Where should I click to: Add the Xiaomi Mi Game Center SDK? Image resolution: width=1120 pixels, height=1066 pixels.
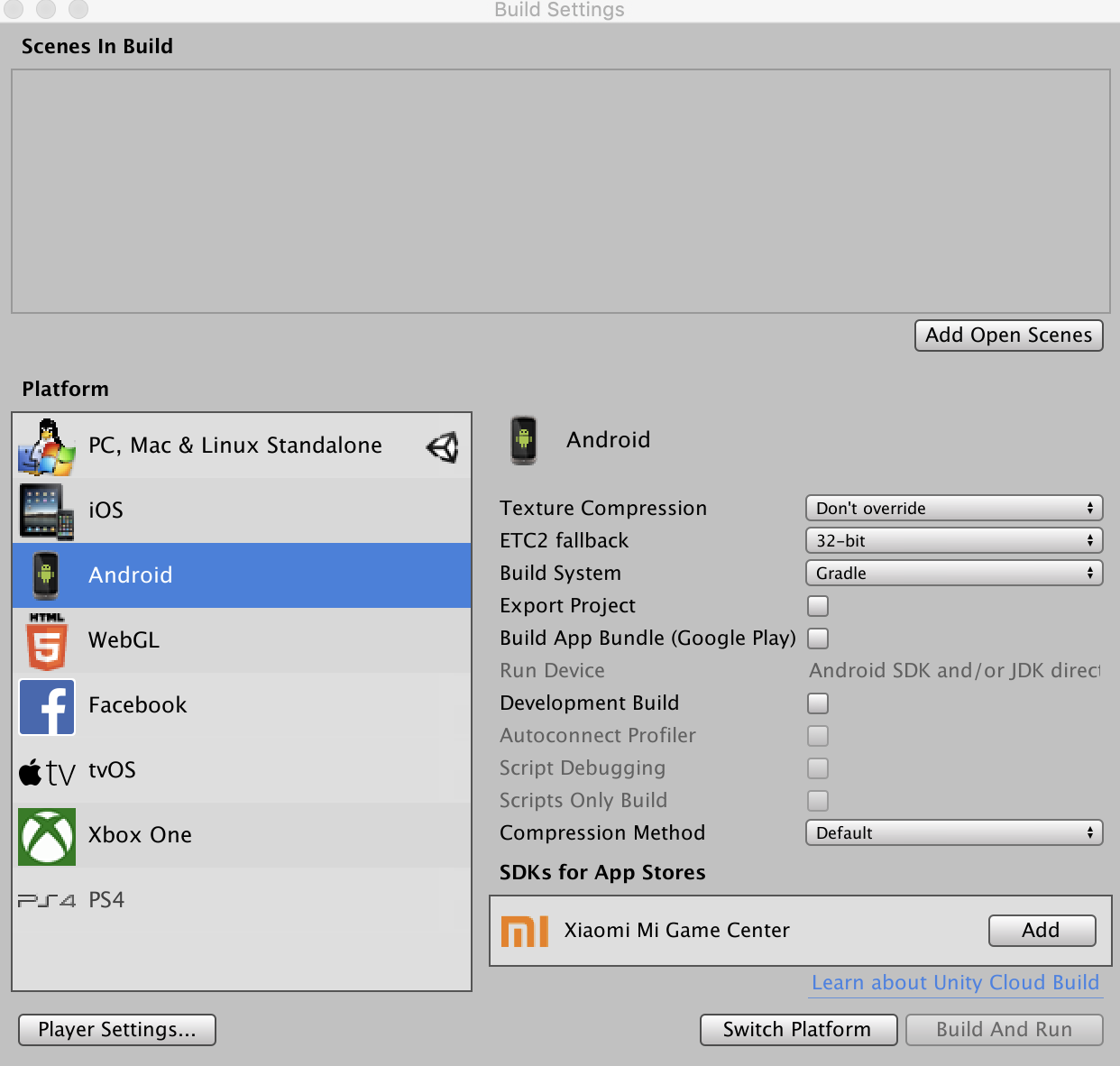(x=1042, y=931)
